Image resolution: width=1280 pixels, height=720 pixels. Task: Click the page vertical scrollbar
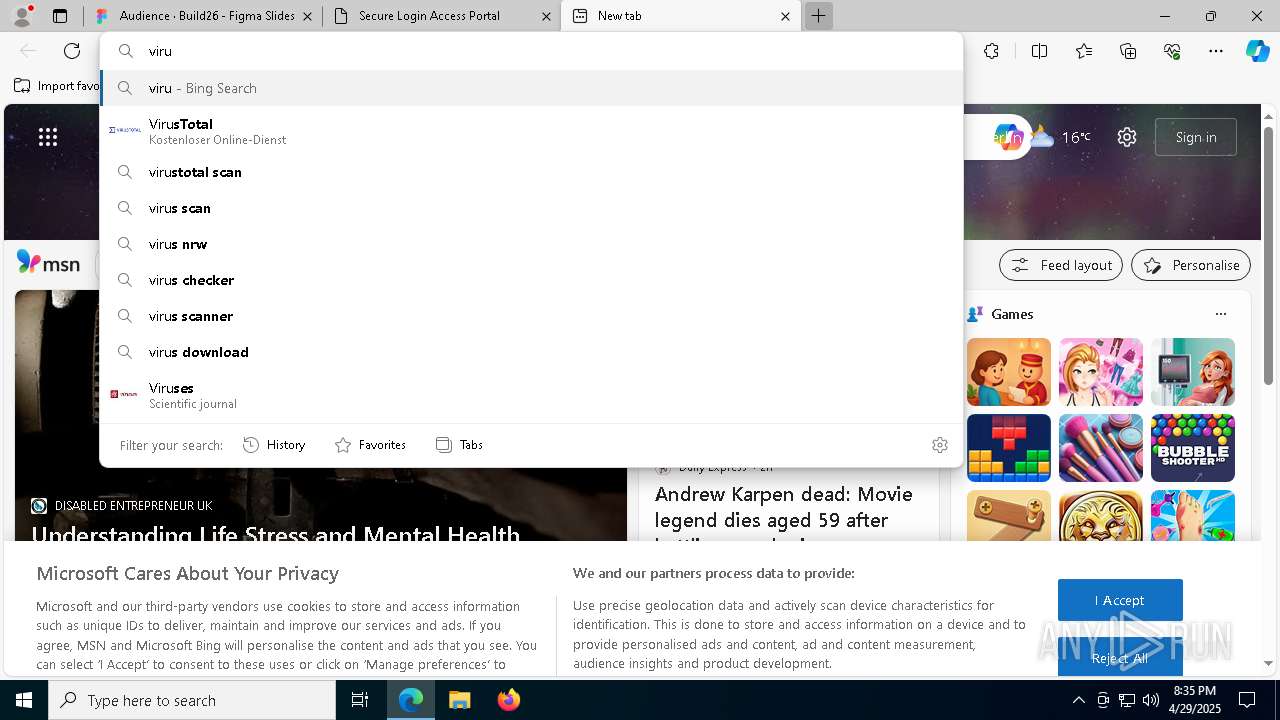point(1268,255)
